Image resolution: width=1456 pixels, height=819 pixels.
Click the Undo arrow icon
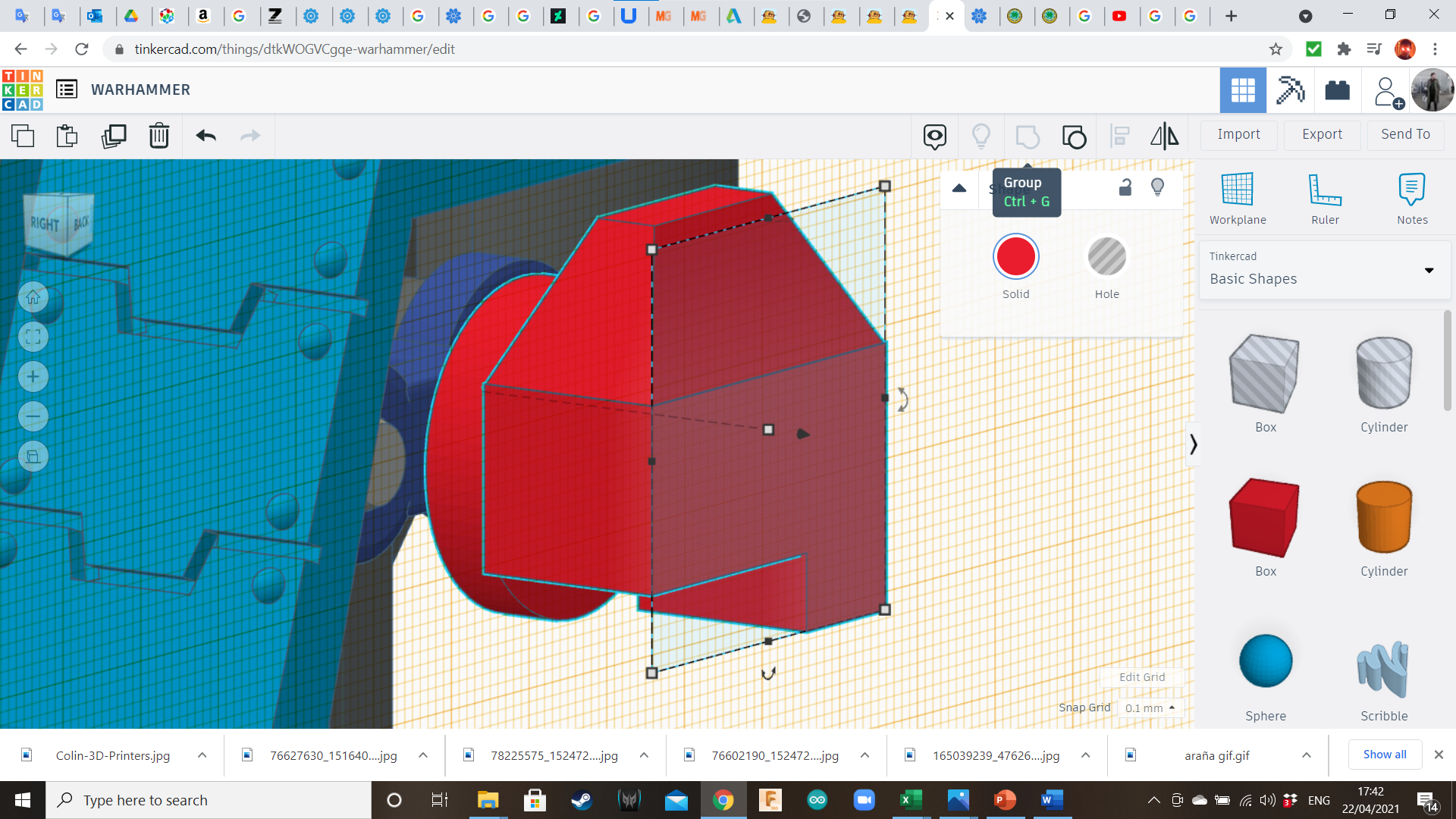[206, 136]
